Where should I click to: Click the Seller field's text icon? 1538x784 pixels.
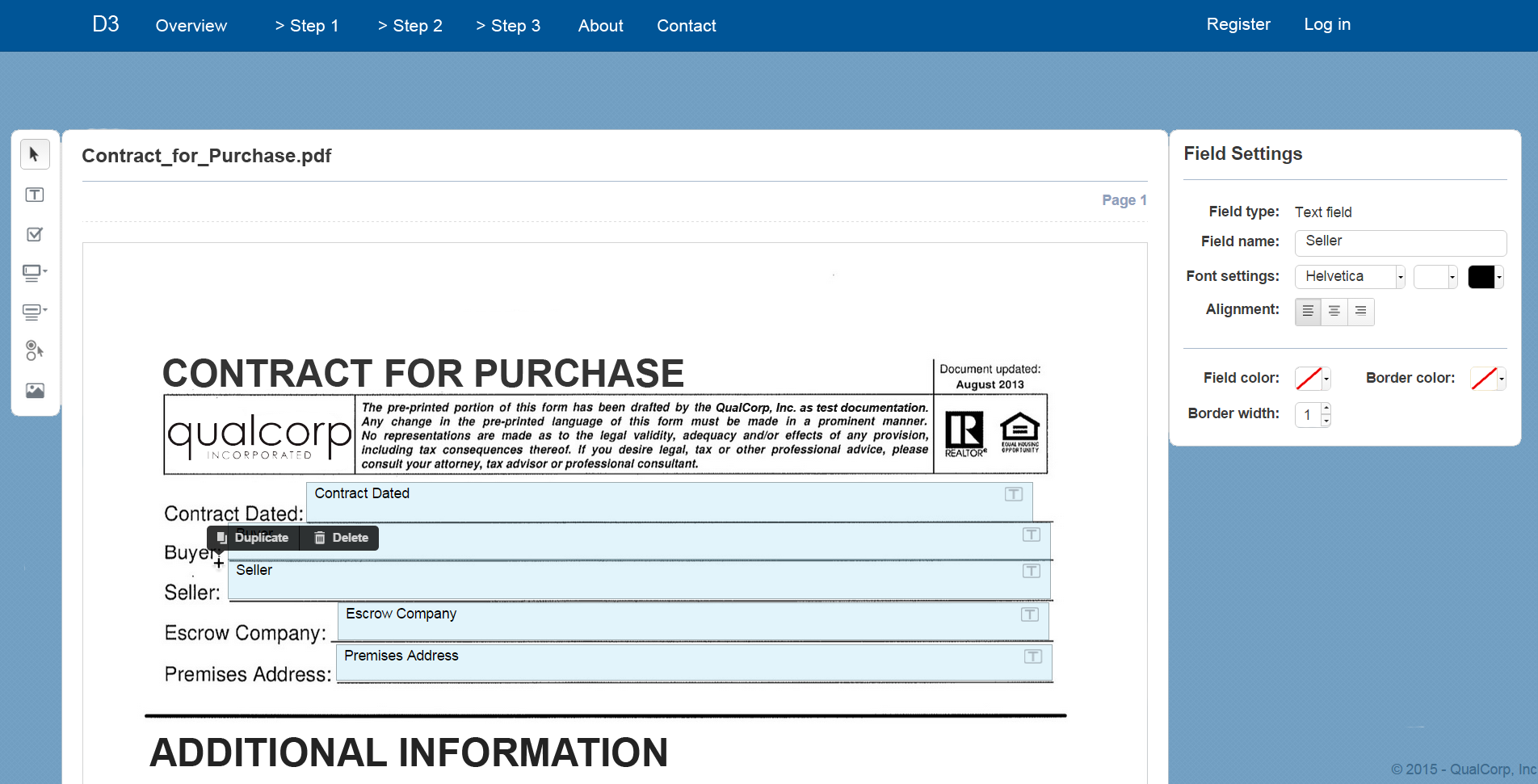coord(1032,571)
